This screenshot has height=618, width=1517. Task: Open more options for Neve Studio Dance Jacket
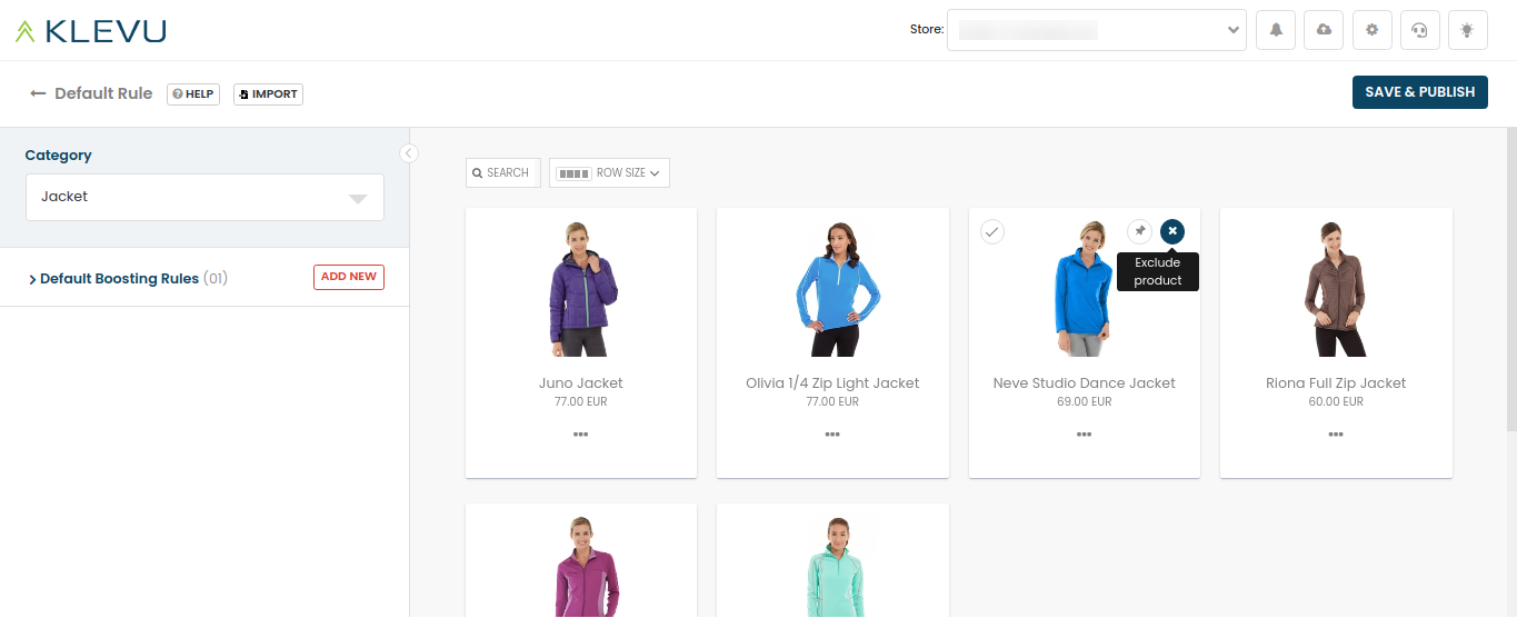point(1084,434)
